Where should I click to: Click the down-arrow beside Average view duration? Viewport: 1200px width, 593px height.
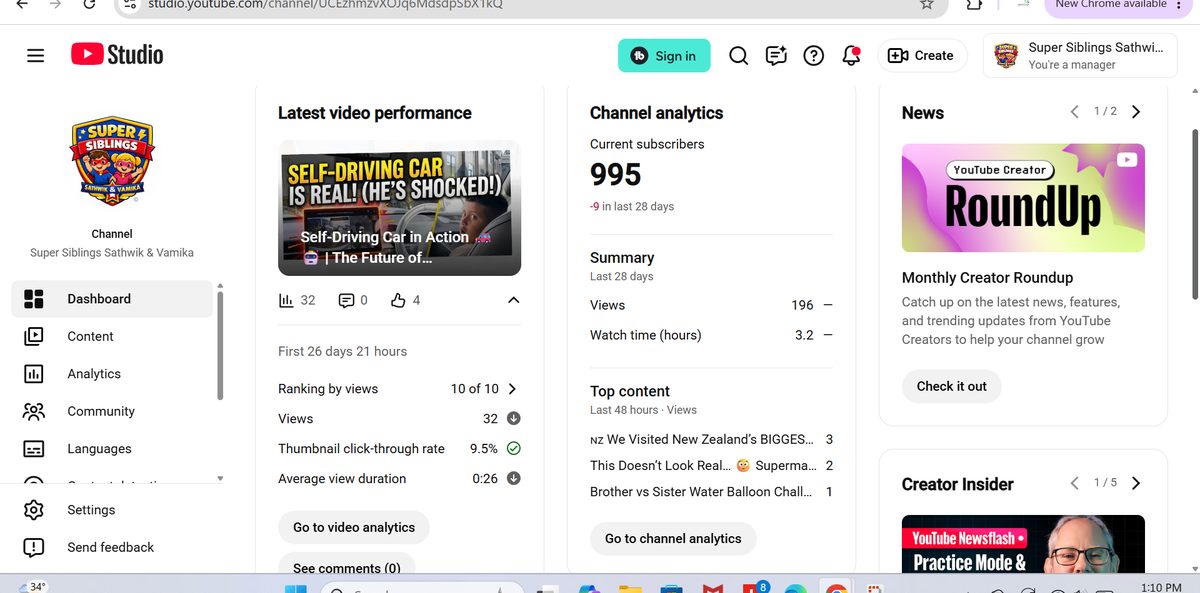pyautogui.click(x=513, y=479)
